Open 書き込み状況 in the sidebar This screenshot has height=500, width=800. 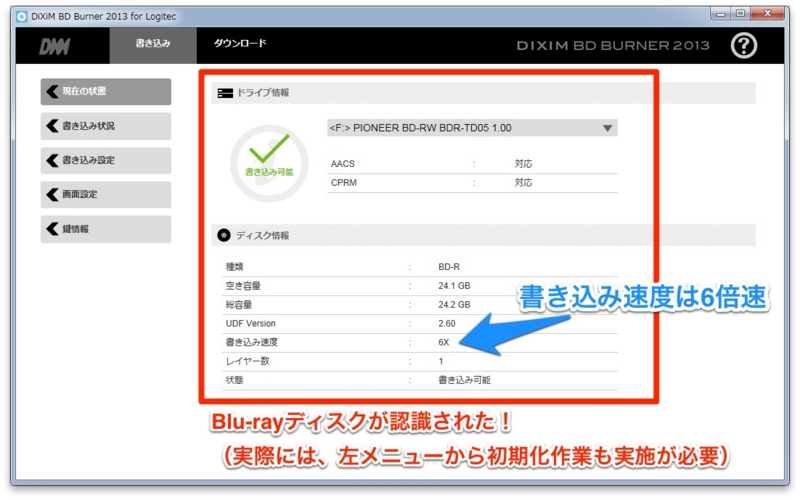[x=106, y=126]
